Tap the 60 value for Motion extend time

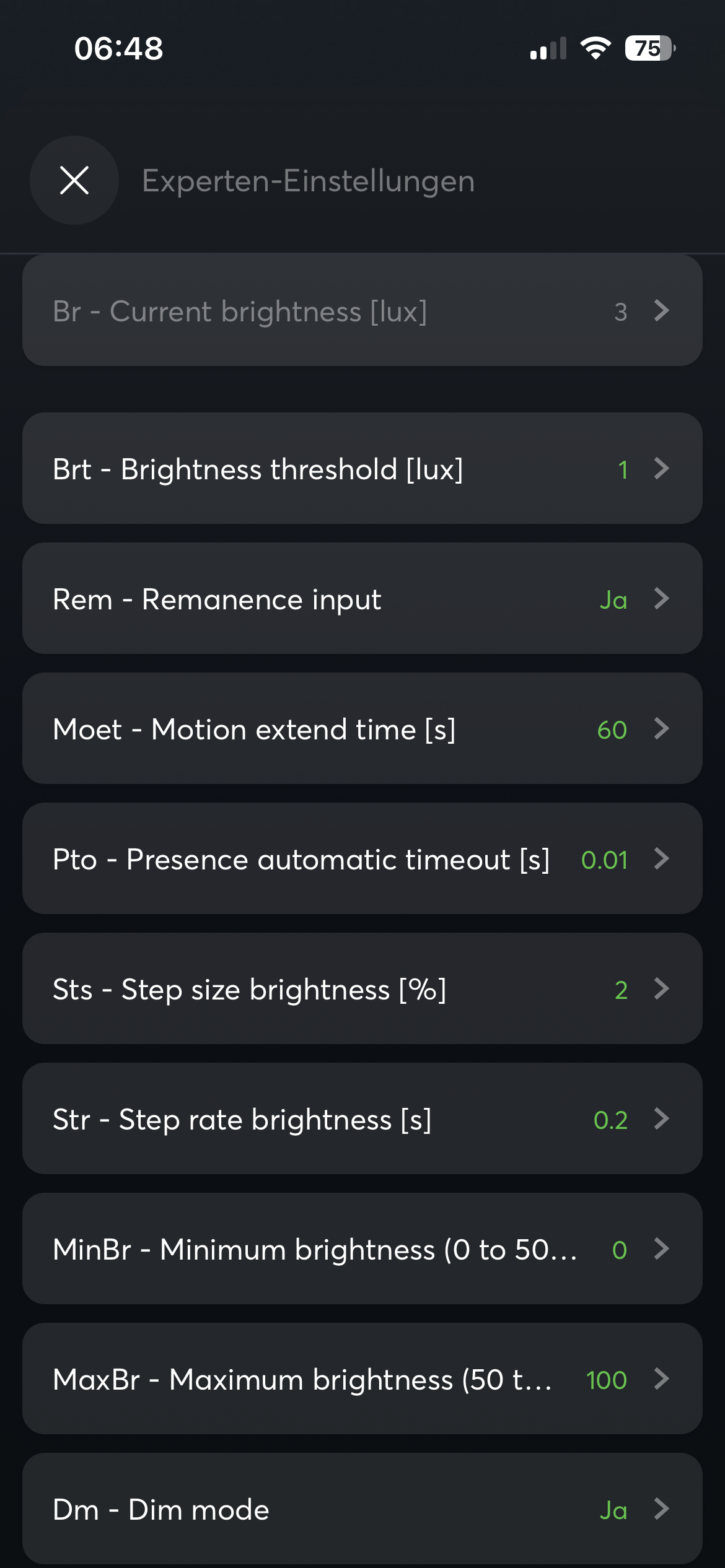click(x=612, y=730)
